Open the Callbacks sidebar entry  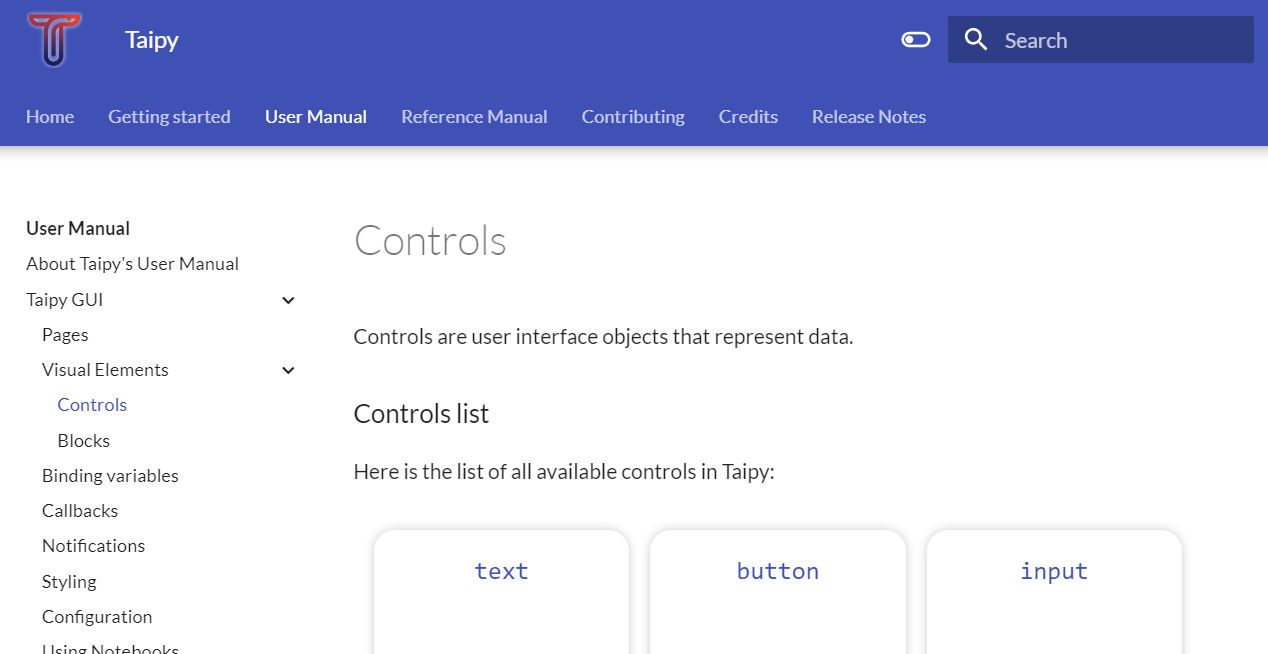pos(80,510)
